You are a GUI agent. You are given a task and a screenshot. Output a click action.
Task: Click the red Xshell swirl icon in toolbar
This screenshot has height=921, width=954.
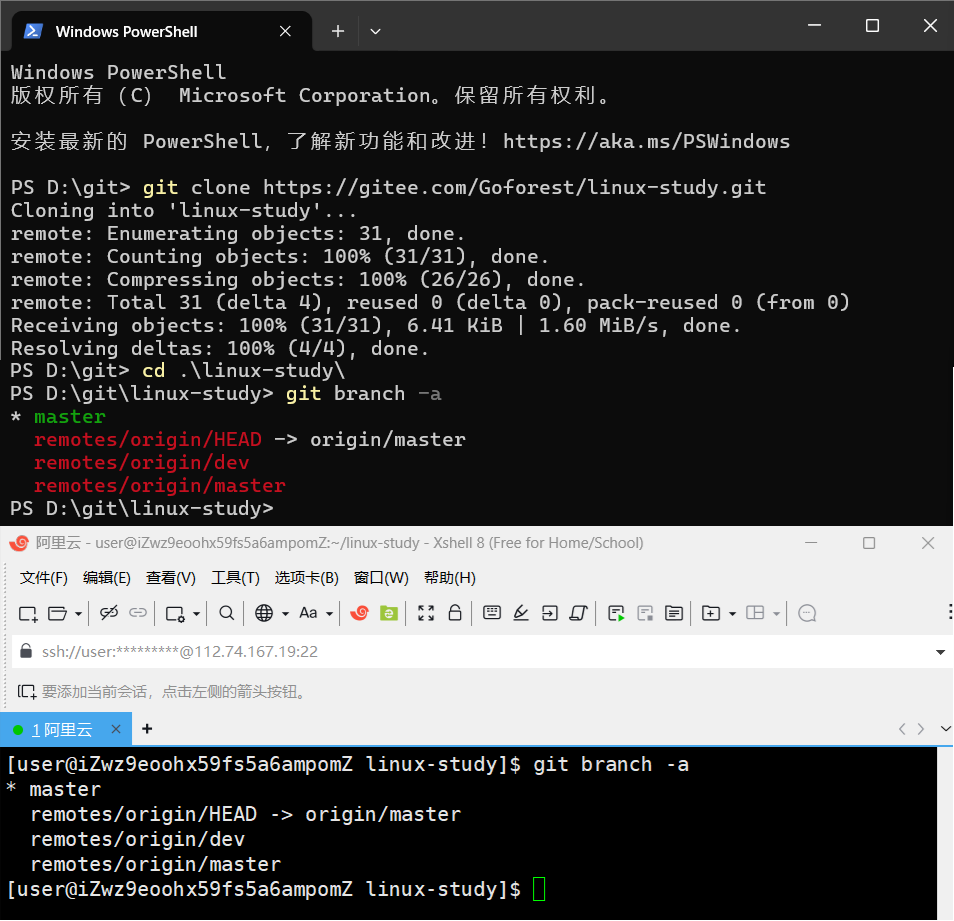tap(359, 613)
